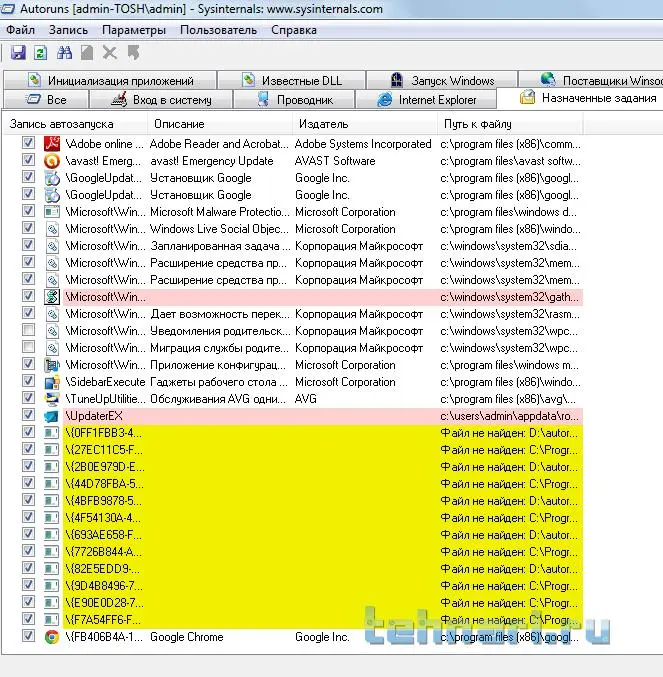Click the {9D4B8496-7... row icon

(52, 585)
